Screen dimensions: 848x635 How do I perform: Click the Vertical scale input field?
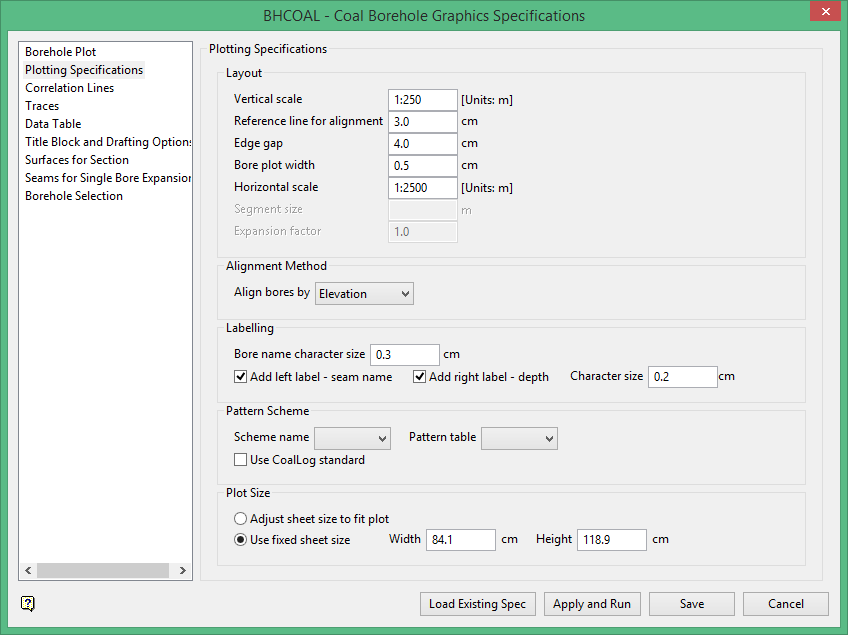pos(422,100)
